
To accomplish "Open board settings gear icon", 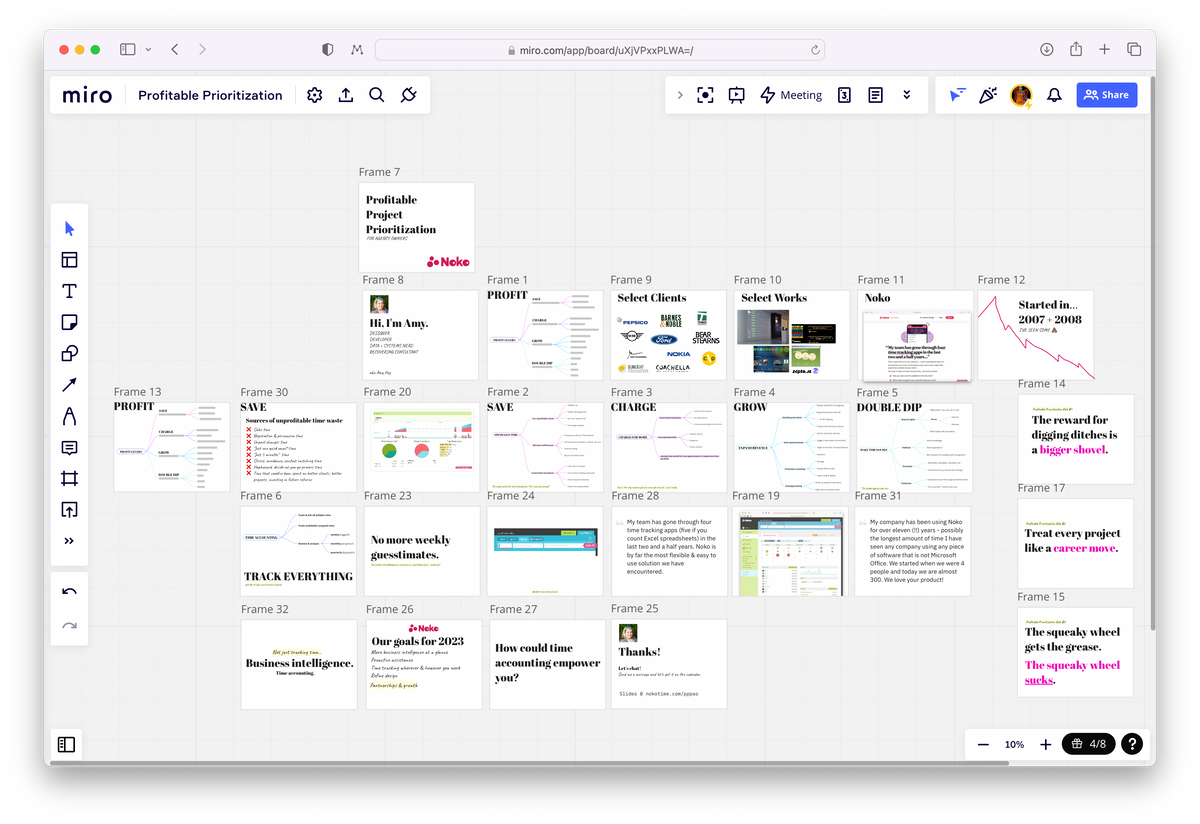I will [315, 95].
